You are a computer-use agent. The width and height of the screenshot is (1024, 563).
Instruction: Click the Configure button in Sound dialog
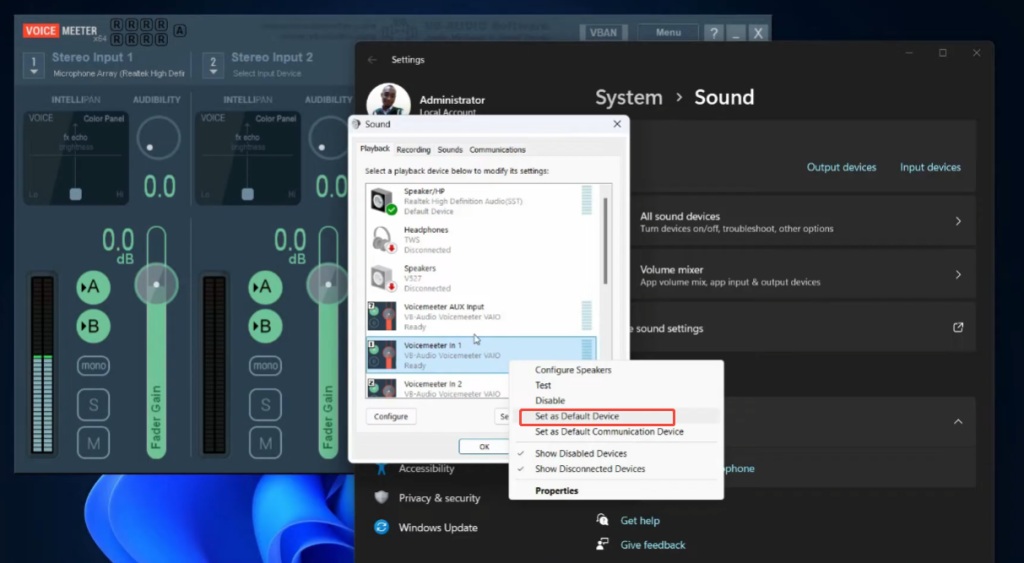(391, 417)
